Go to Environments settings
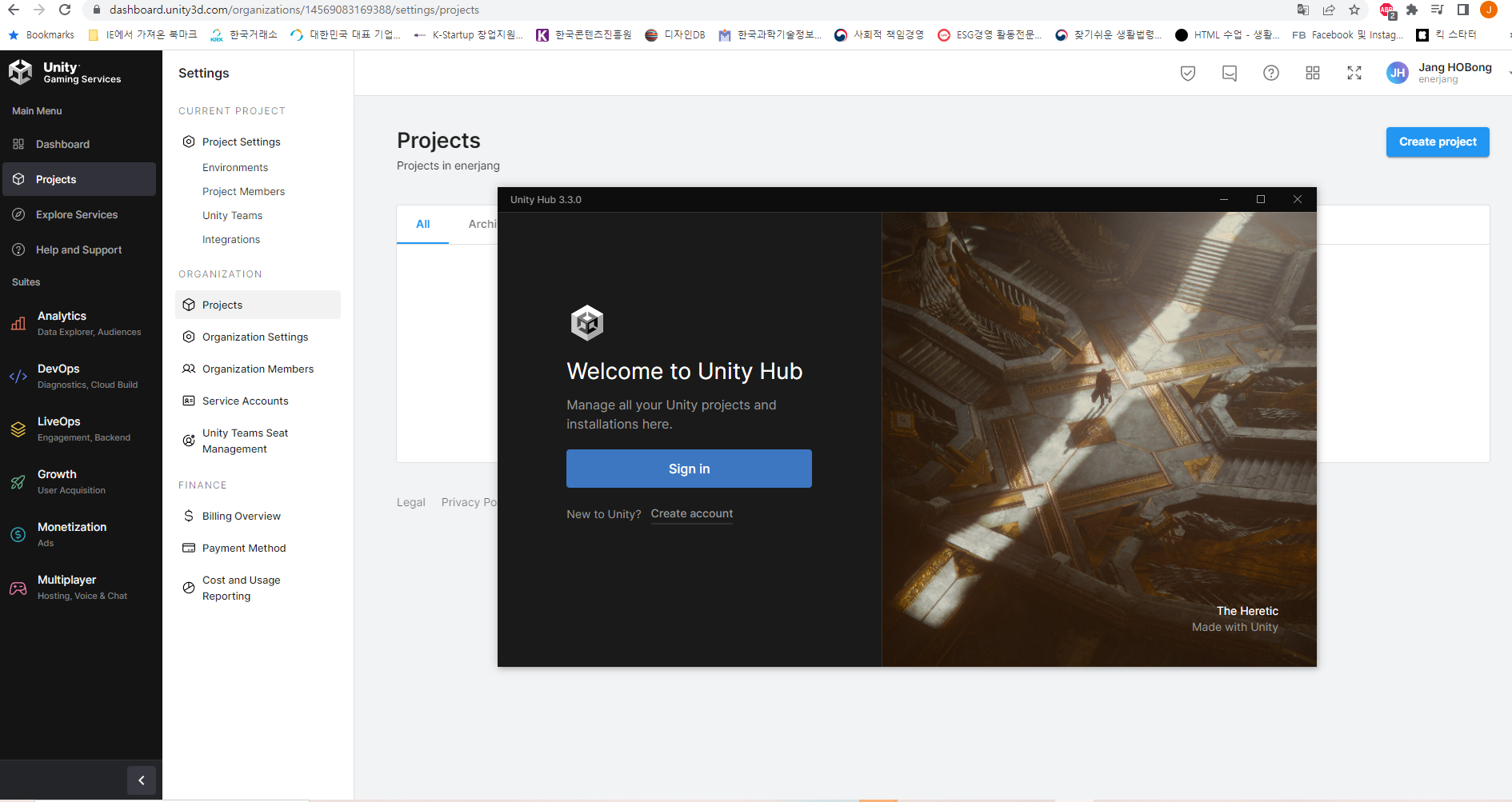 pos(235,167)
